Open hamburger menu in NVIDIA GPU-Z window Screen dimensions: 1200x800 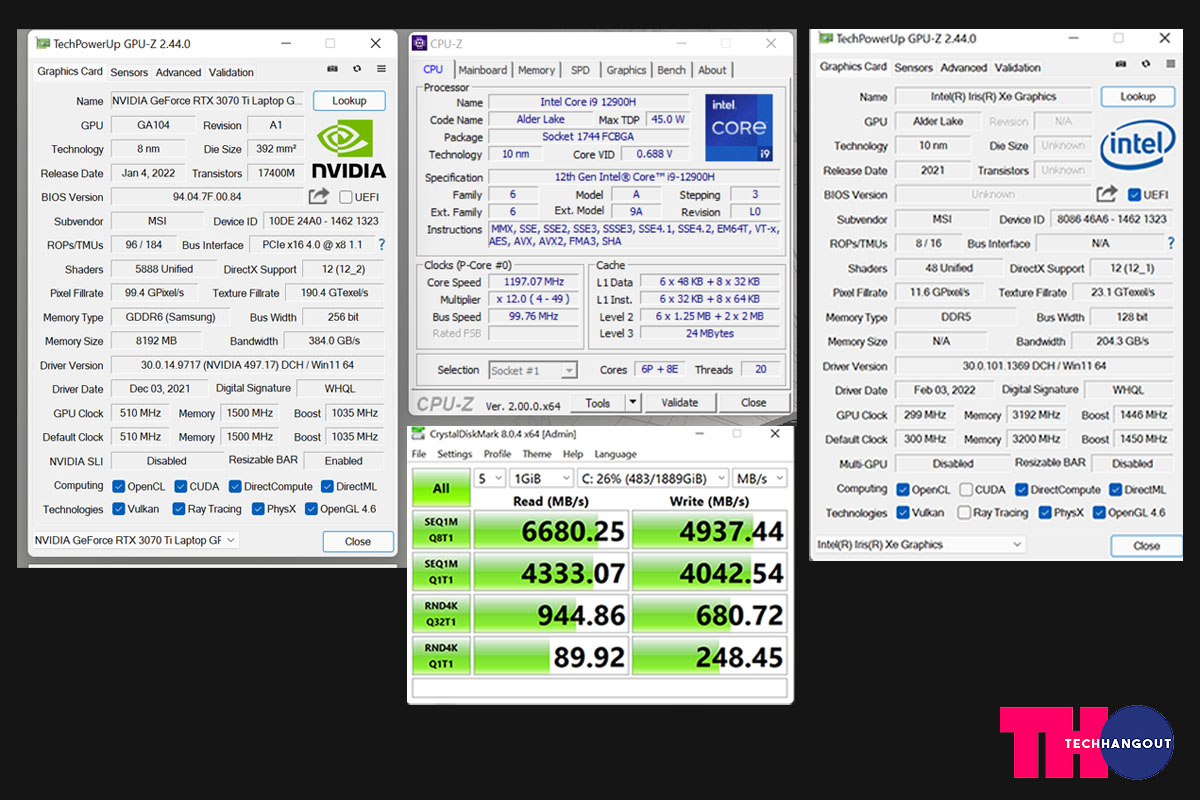tap(381, 70)
